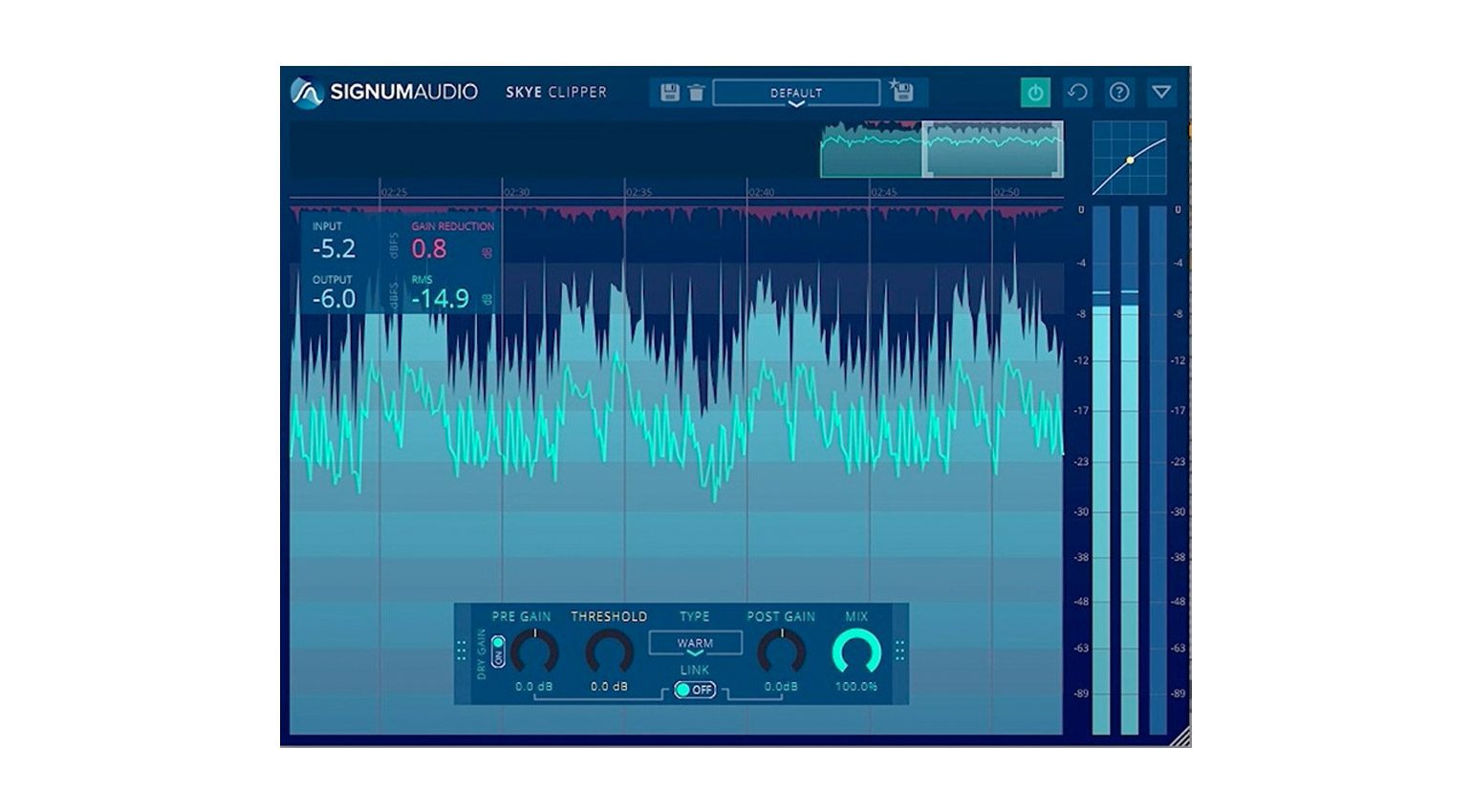This screenshot has width=1472, height=812.
Task: Save the current preset with floppy icon
Action: pyautogui.click(x=670, y=93)
